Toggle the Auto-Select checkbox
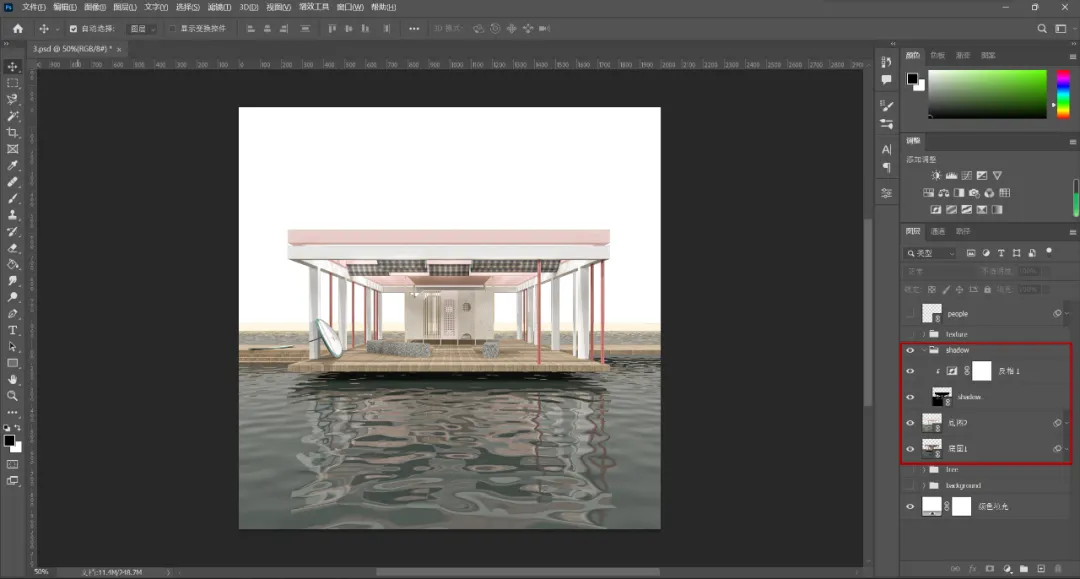Image resolution: width=1080 pixels, height=579 pixels. (73, 29)
